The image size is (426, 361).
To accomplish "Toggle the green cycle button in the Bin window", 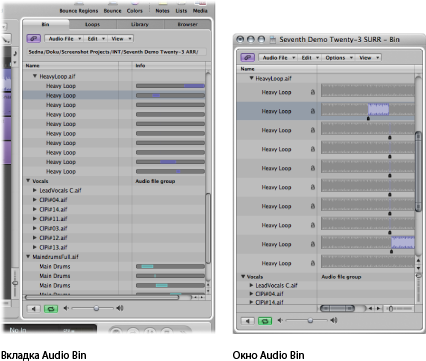I will [x=265, y=321].
